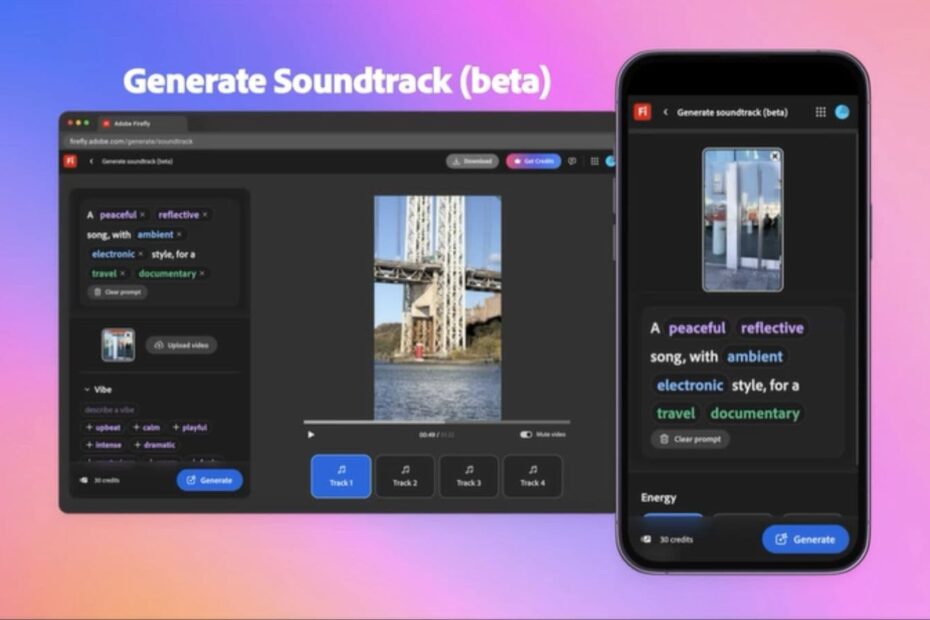
Task: Click the Firefly logo in desktop window
Action: click(70, 161)
